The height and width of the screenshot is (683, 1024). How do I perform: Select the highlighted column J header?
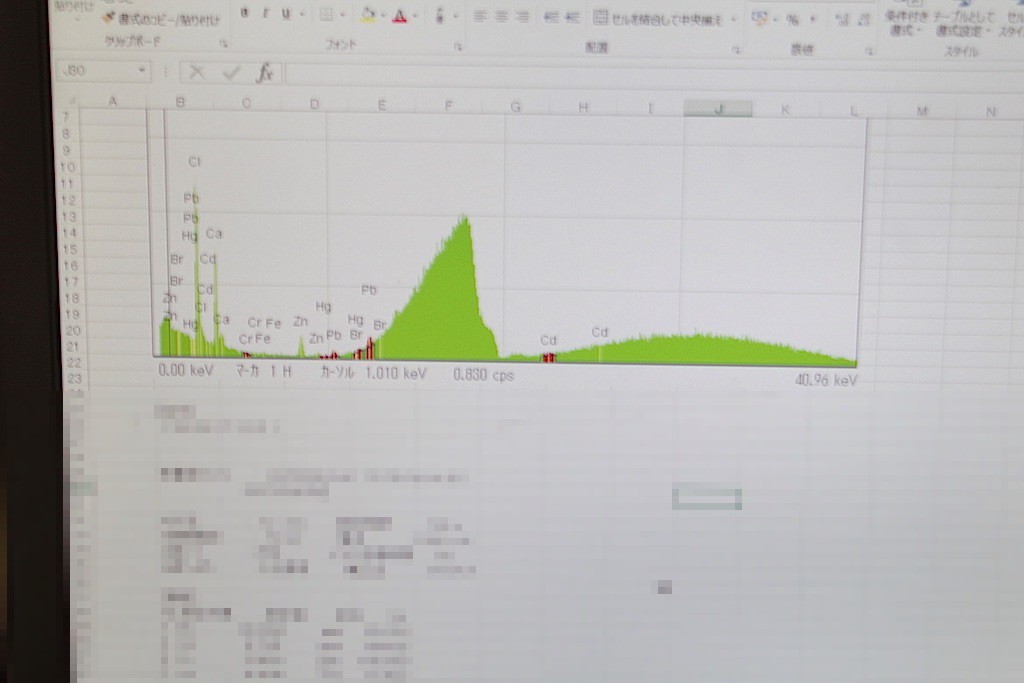tap(718, 109)
